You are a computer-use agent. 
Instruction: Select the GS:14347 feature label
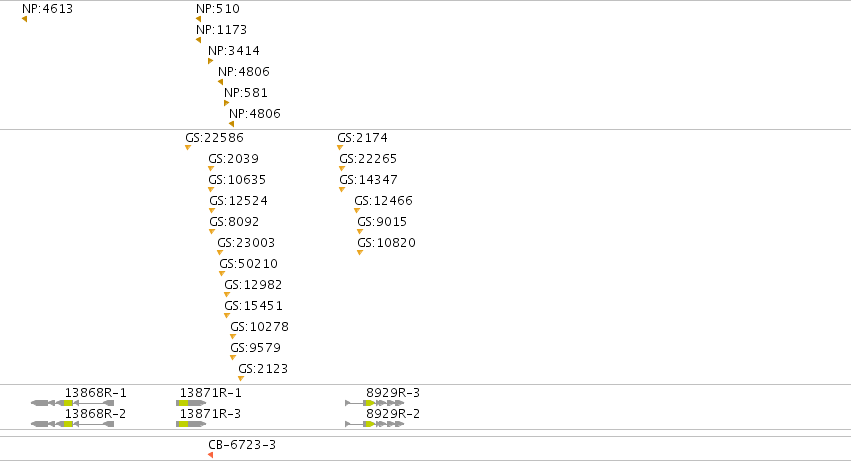(x=369, y=180)
